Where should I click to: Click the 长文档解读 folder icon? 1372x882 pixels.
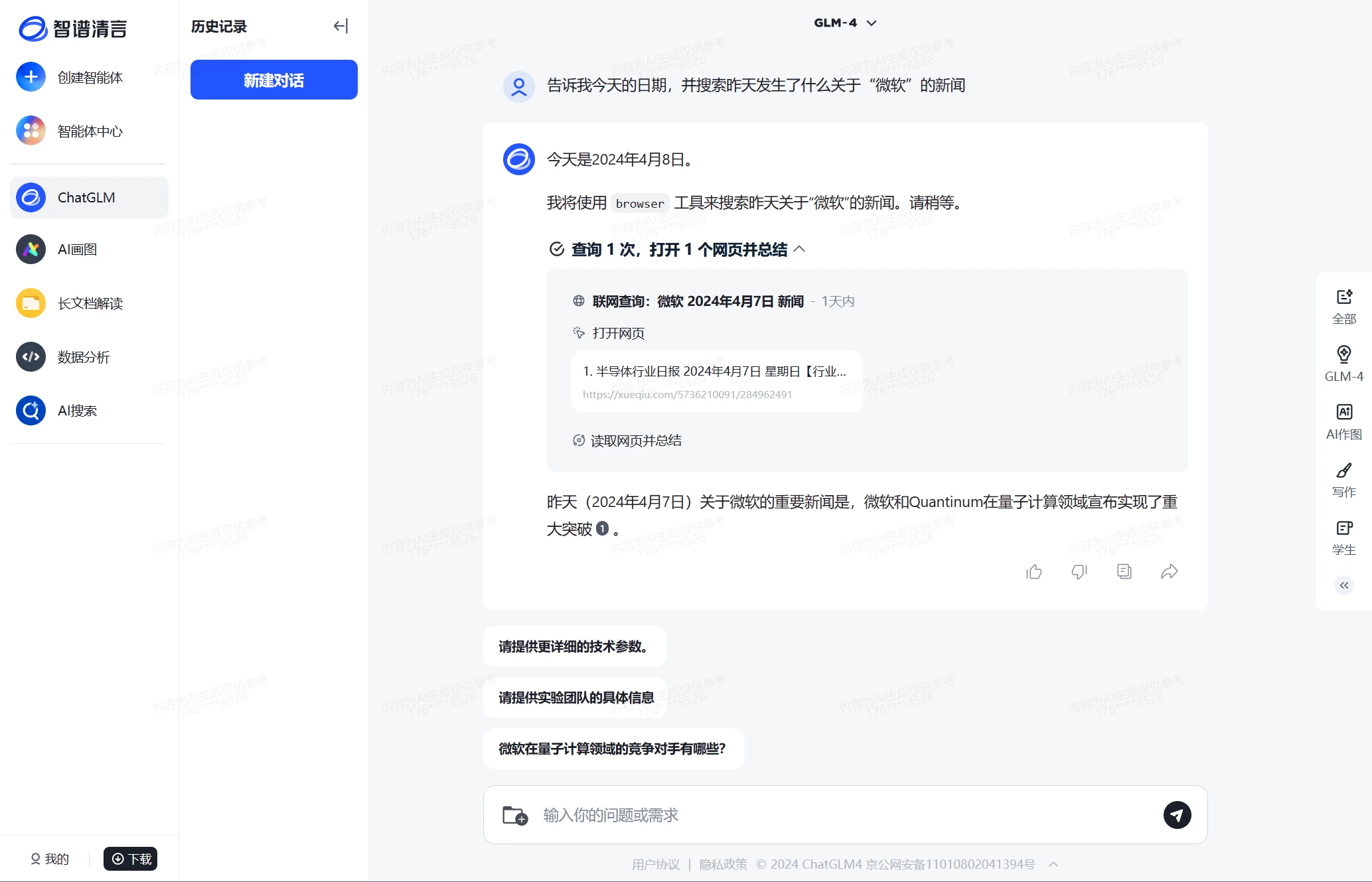(31, 303)
